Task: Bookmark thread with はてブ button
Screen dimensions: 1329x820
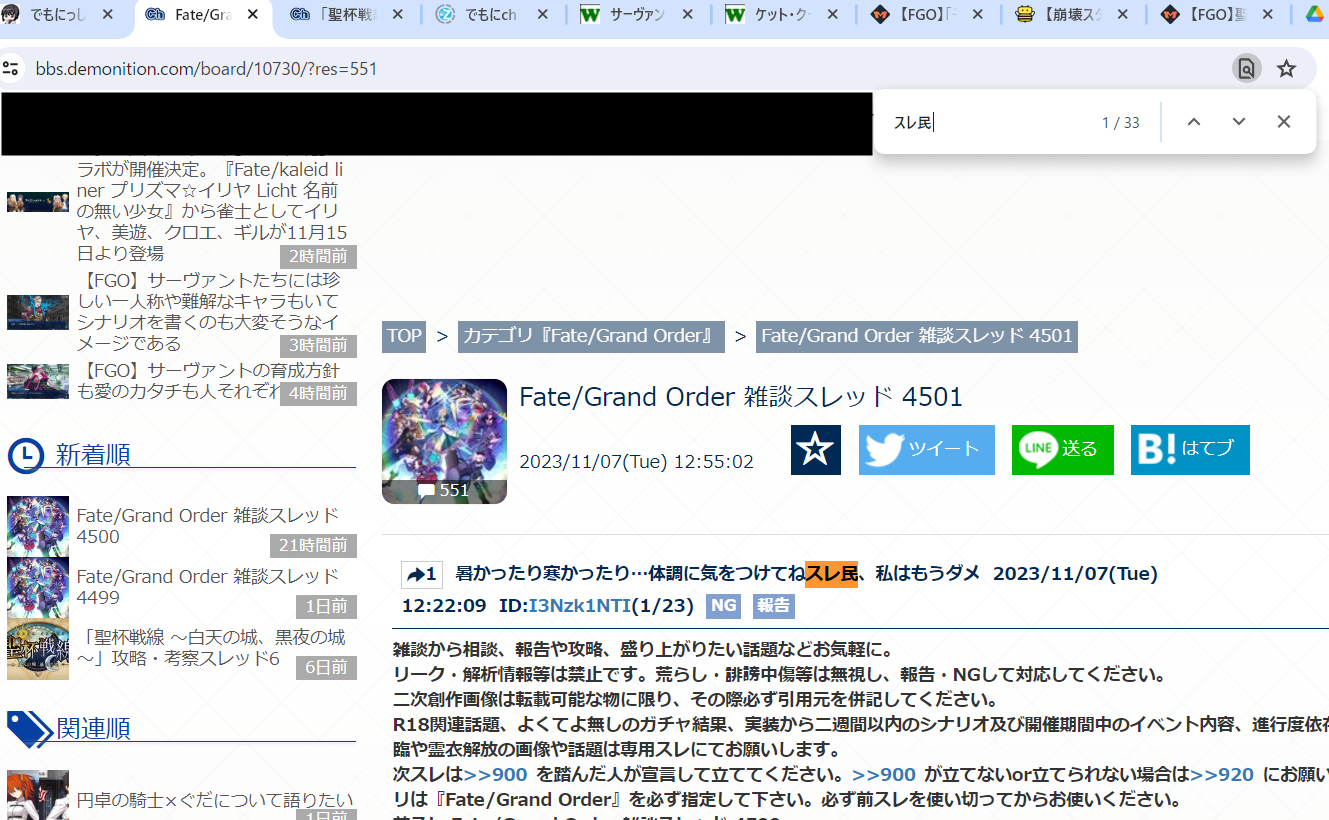Action: [1189, 450]
